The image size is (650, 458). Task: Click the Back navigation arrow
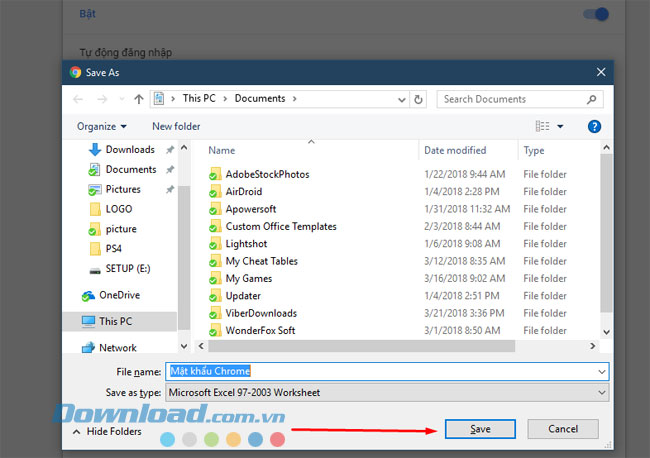point(78,99)
